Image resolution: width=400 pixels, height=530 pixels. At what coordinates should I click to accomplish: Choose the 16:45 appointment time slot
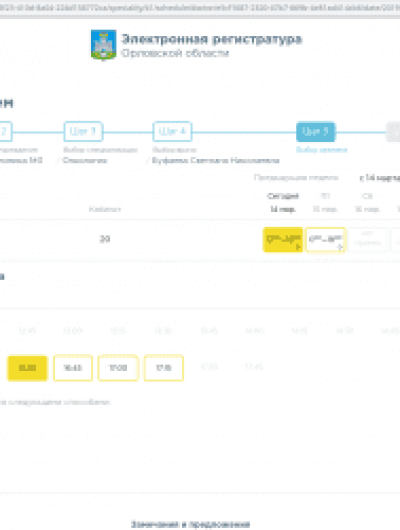point(73,368)
